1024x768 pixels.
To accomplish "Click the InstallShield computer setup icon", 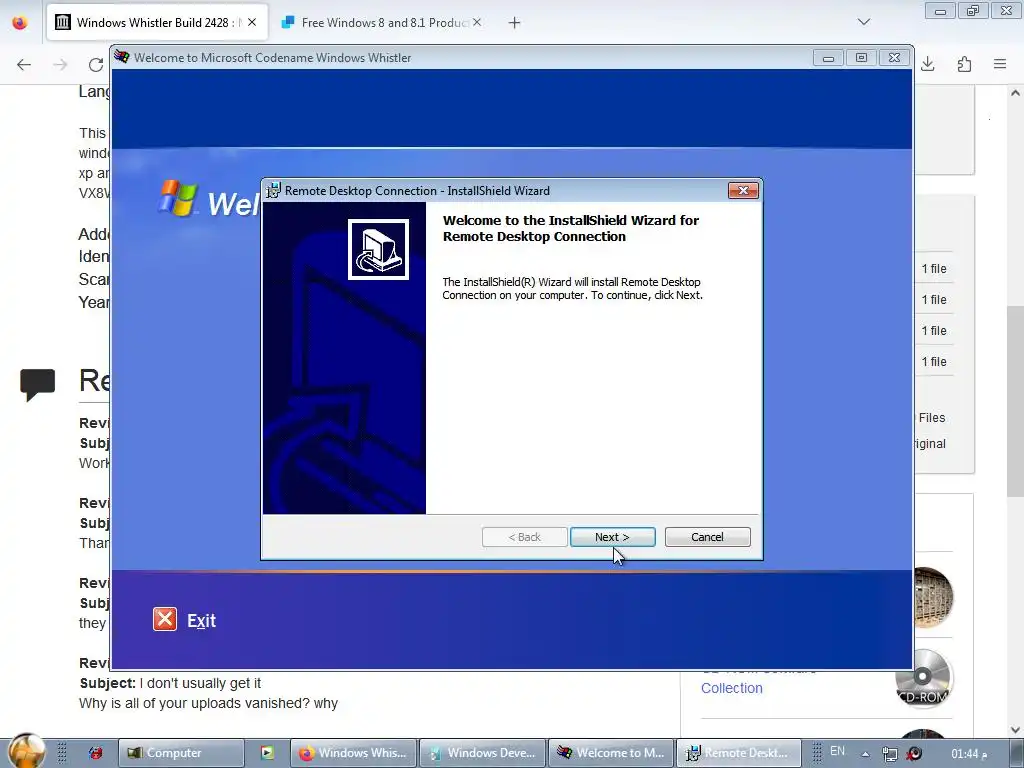I will click(378, 249).
